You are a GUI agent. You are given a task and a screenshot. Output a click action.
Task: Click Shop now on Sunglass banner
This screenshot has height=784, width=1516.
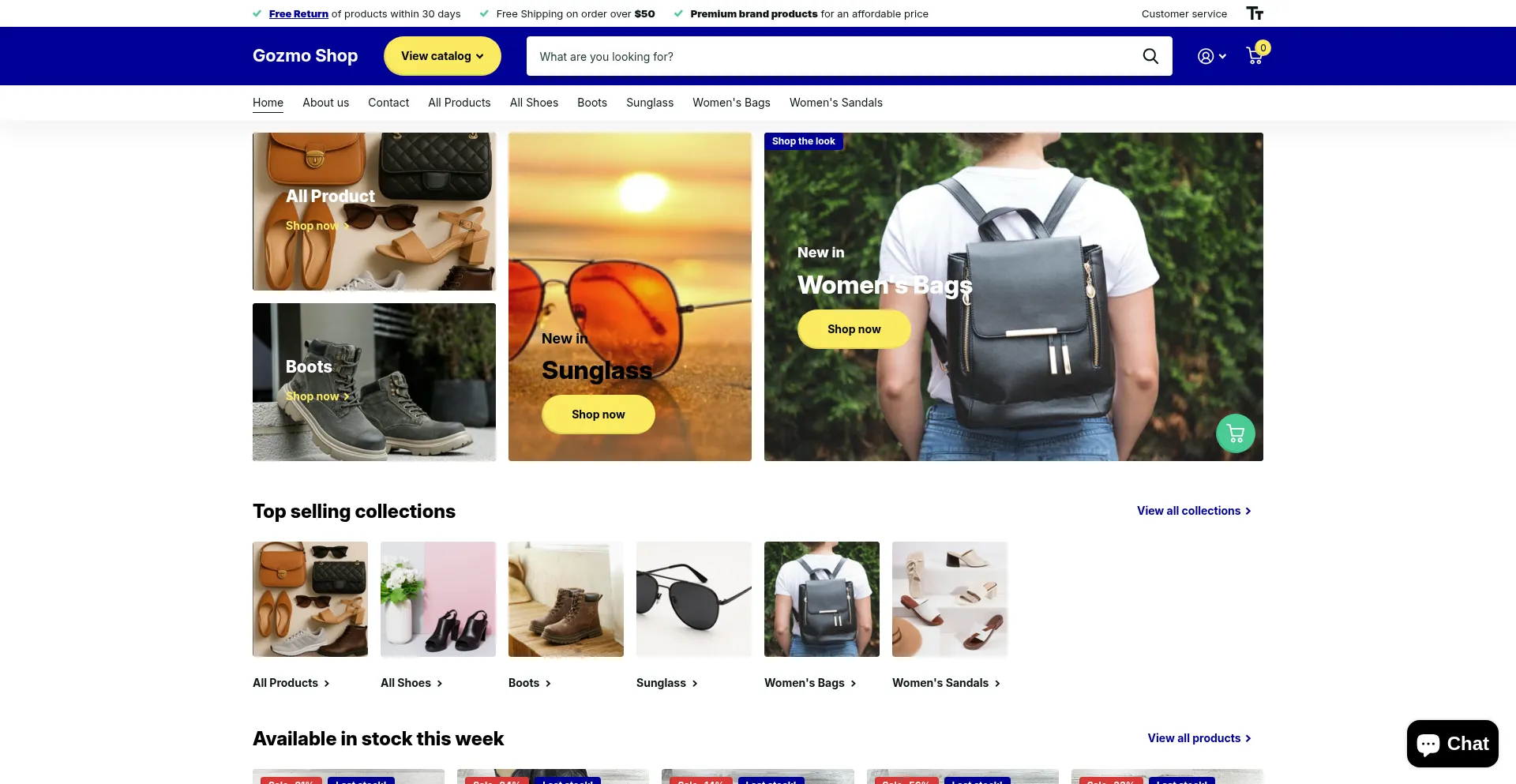point(599,415)
